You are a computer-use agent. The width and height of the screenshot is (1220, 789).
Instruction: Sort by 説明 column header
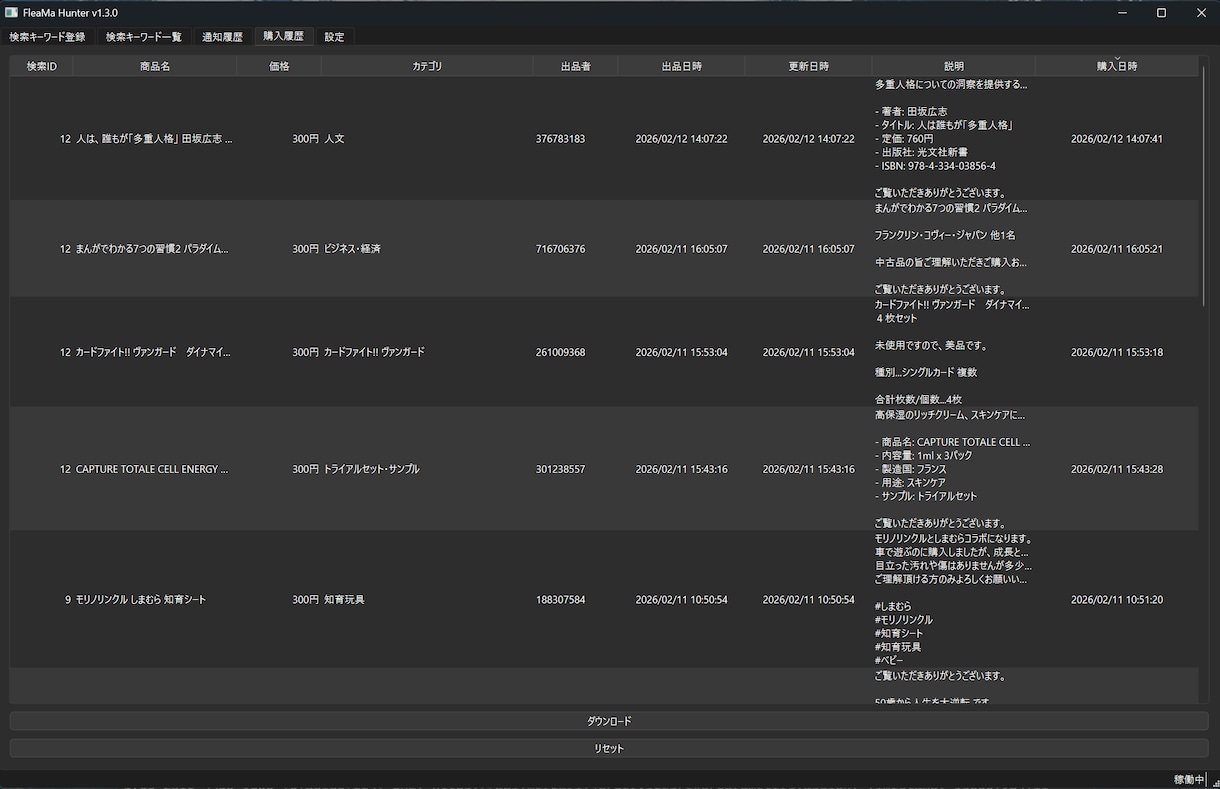[x=954, y=66]
